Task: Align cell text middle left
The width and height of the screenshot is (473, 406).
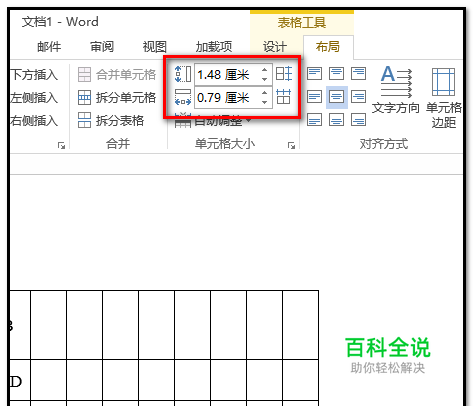Action: [x=314, y=97]
